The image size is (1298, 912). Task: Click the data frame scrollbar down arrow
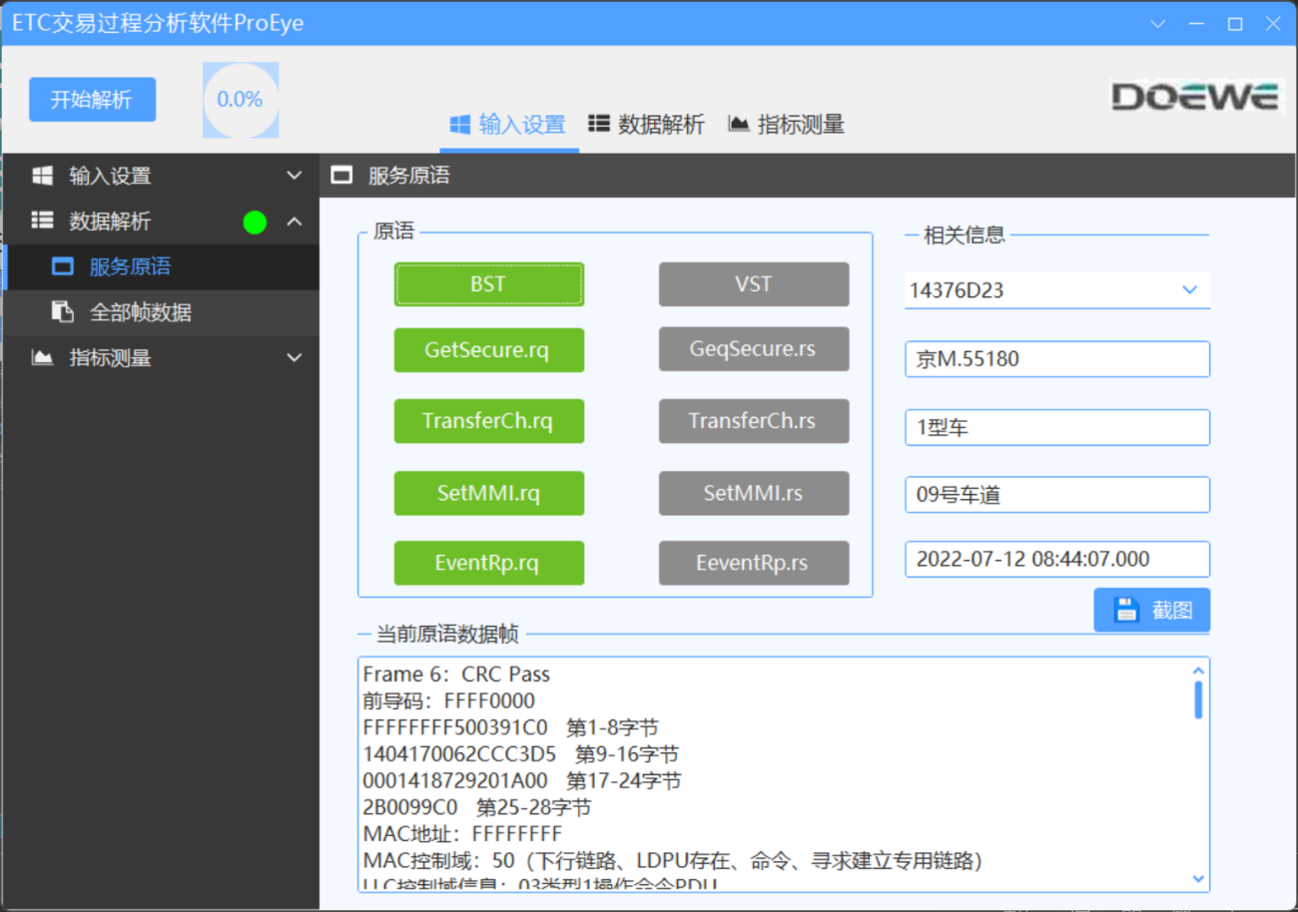[x=1198, y=879]
